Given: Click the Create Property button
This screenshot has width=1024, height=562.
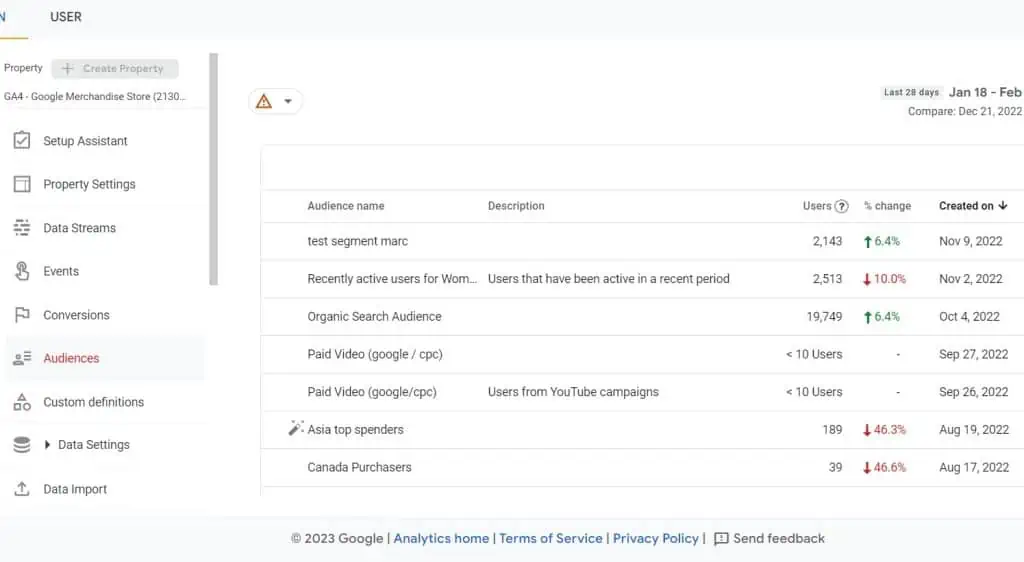Looking at the screenshot, I should tap(115, 68).
